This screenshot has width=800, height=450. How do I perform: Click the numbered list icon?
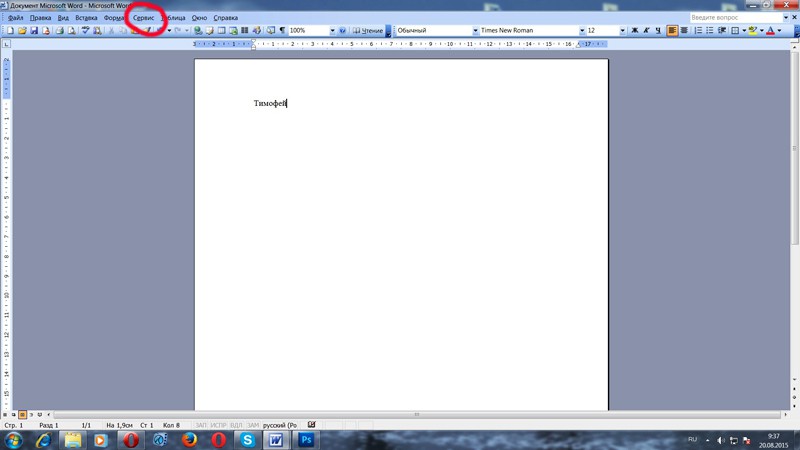(x=698, y=31)
